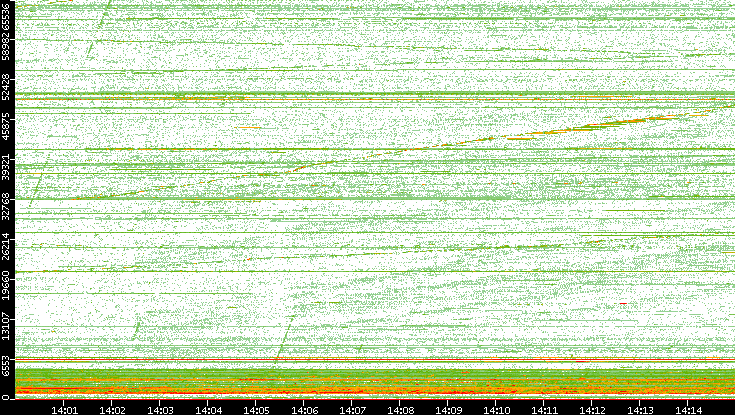Image resolution: width=735 pixels, height=415 pixels.
Task: Click the 14:07 time axis label
Action: (x=352, y=409)
